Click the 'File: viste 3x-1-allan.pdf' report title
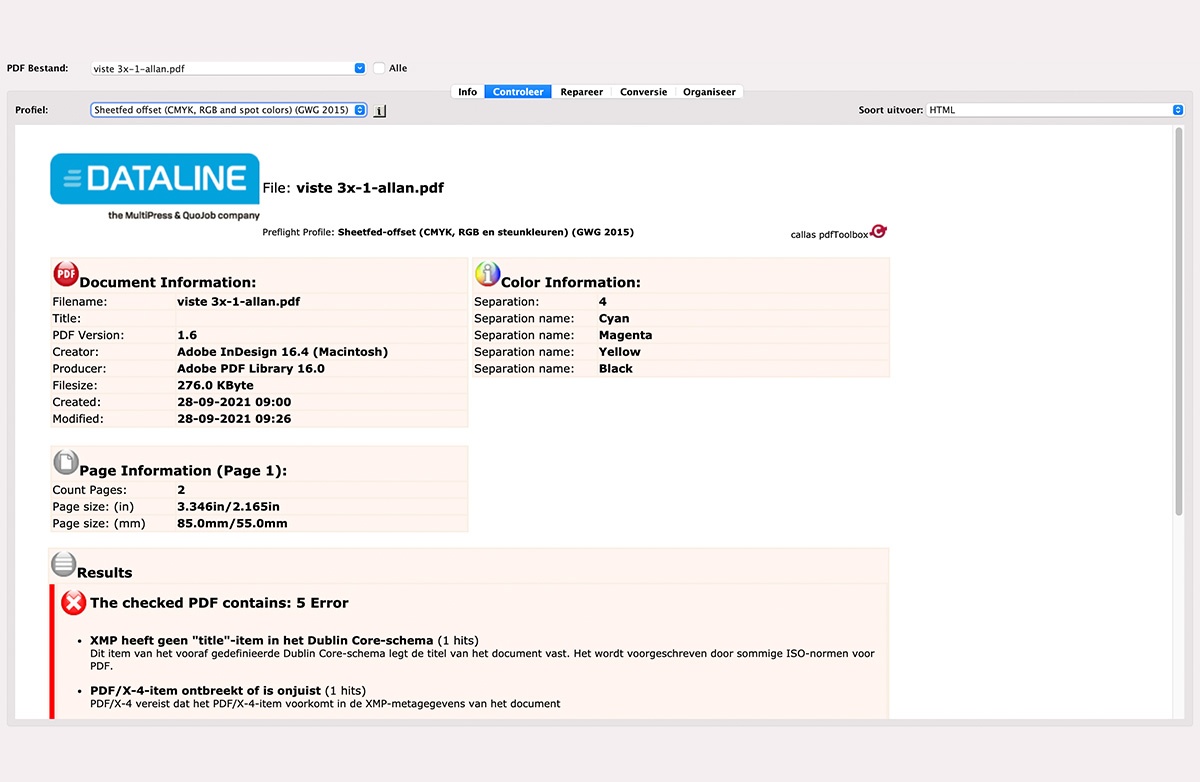Screen dimensions: 1200x782 tap(353, 188)
